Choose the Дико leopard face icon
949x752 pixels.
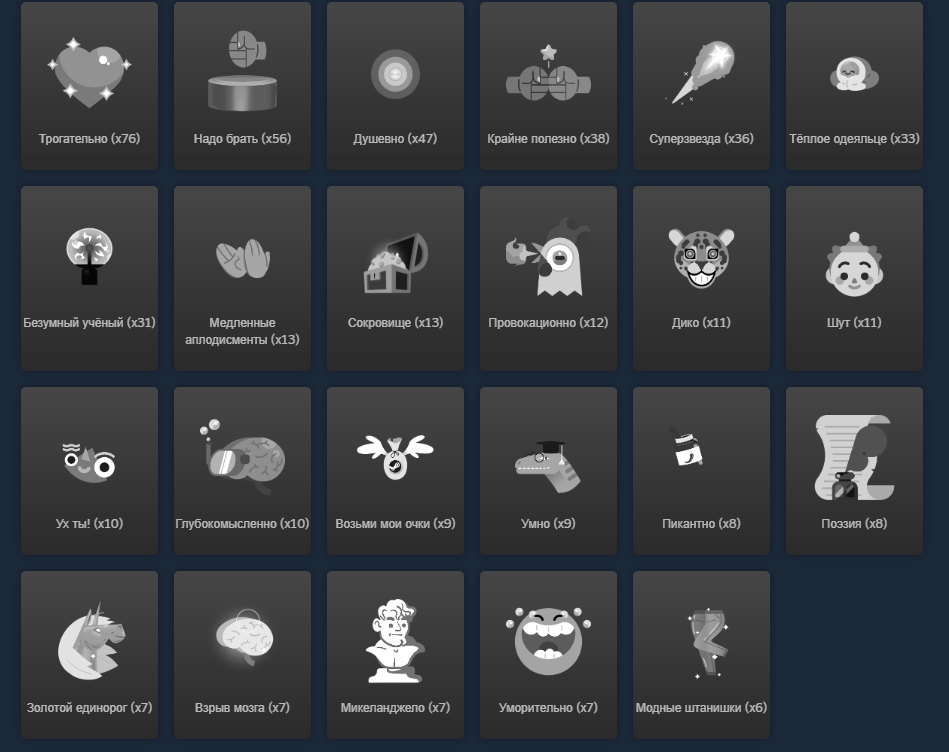pyautogui.click(x=701, y=258)
